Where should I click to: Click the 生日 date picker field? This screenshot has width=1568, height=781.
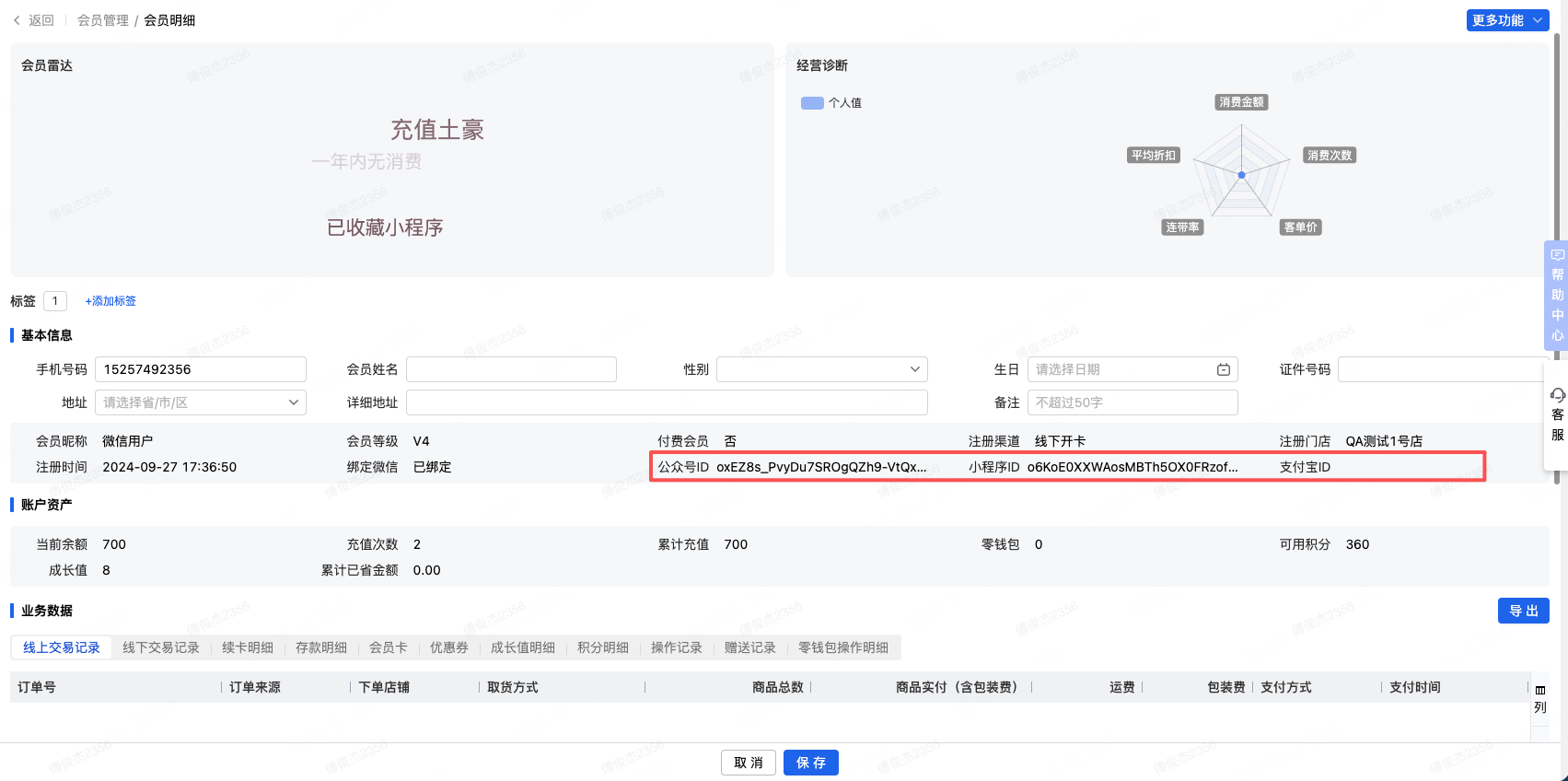coord(1132,369)
